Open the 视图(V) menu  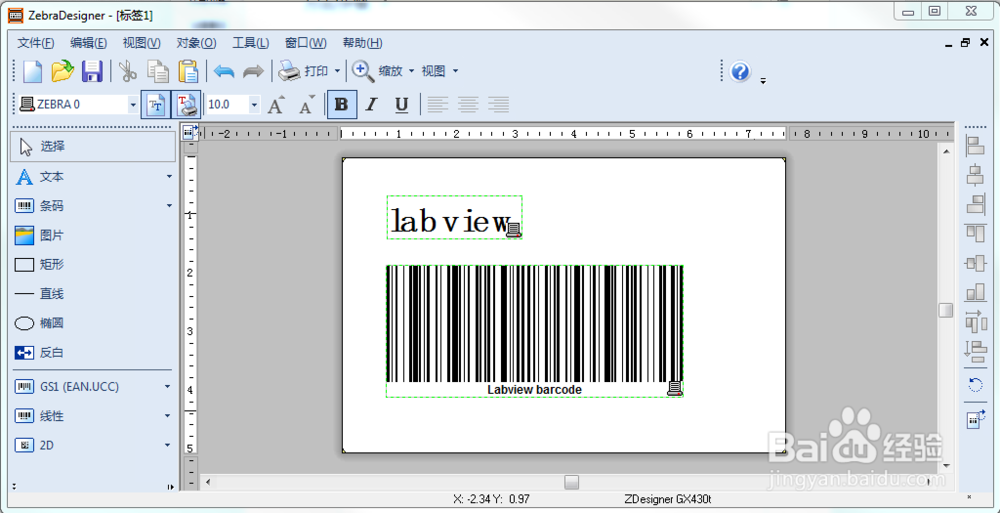pos(142,43)
